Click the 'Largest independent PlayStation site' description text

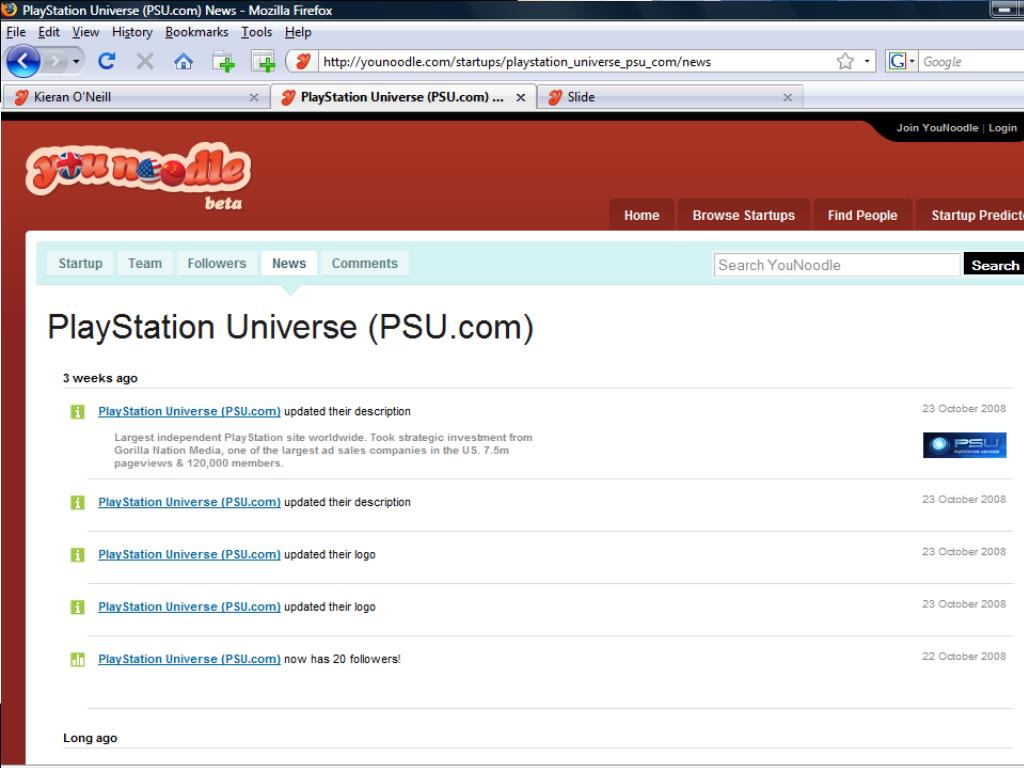click(x=323, y=450)
